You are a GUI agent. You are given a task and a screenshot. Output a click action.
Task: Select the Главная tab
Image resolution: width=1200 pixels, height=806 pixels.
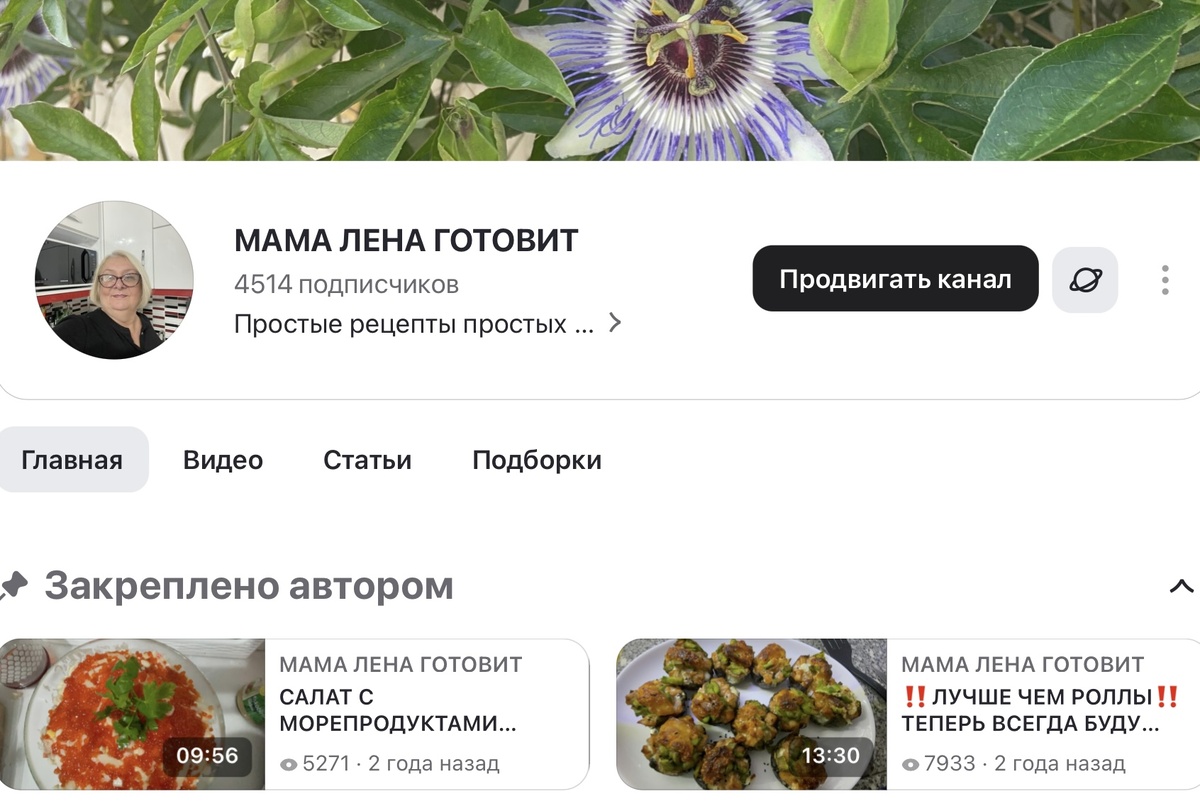click(72, 460)
